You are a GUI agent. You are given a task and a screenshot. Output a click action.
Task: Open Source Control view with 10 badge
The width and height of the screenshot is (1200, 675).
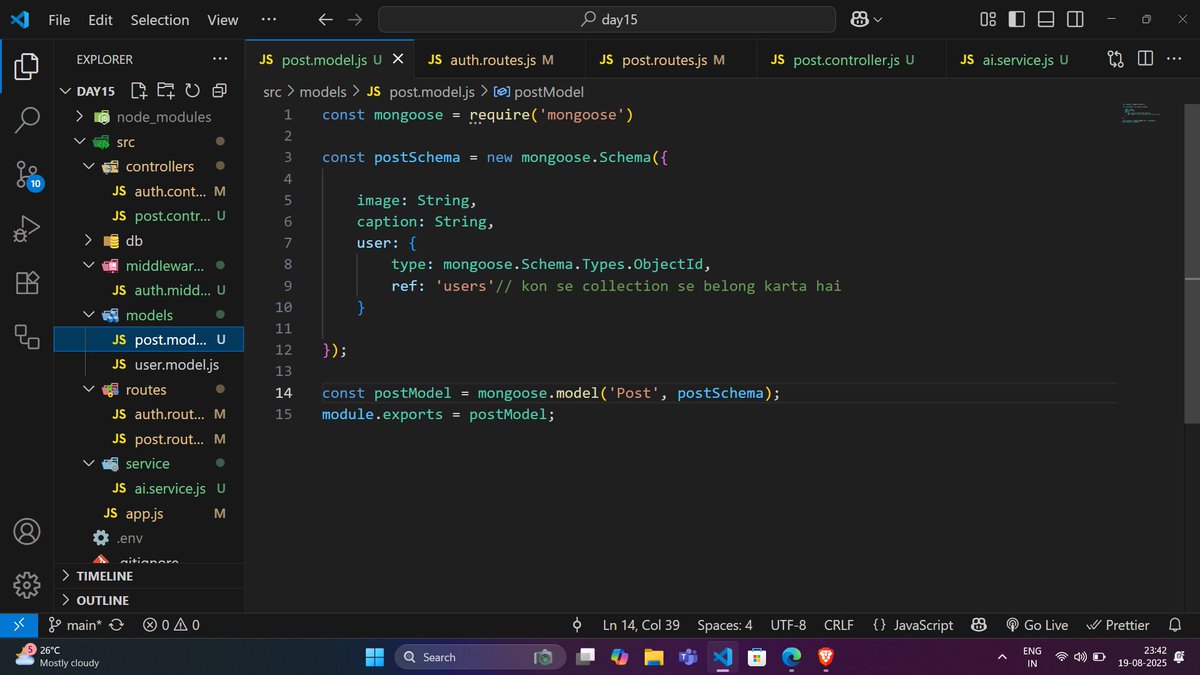(x=27, y=175)
